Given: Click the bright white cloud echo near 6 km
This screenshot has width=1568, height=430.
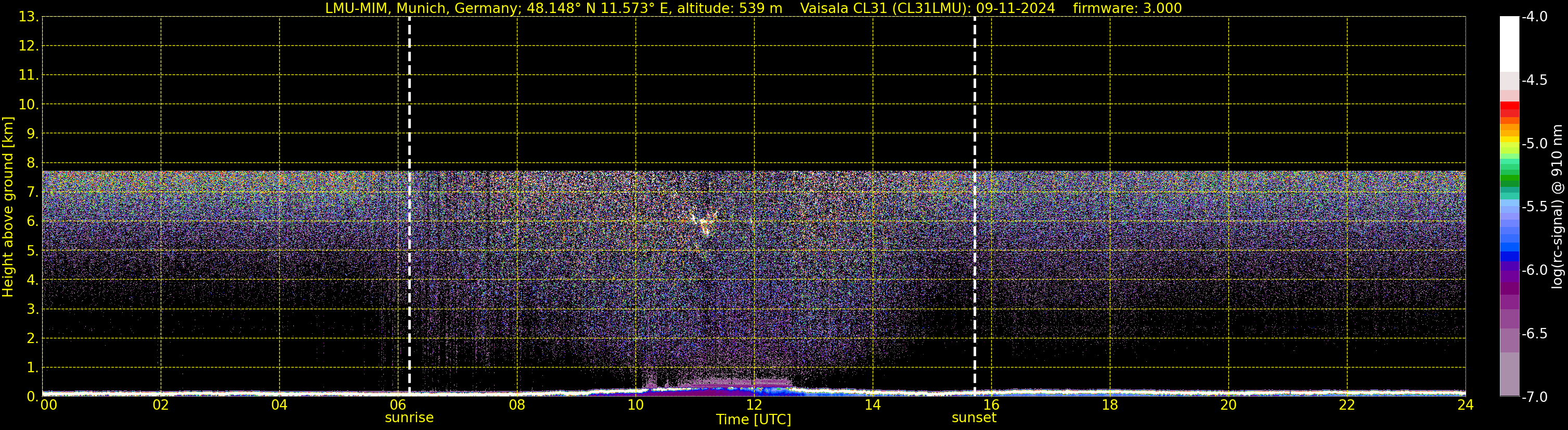Looking at the screenshot, I should 705,223.
